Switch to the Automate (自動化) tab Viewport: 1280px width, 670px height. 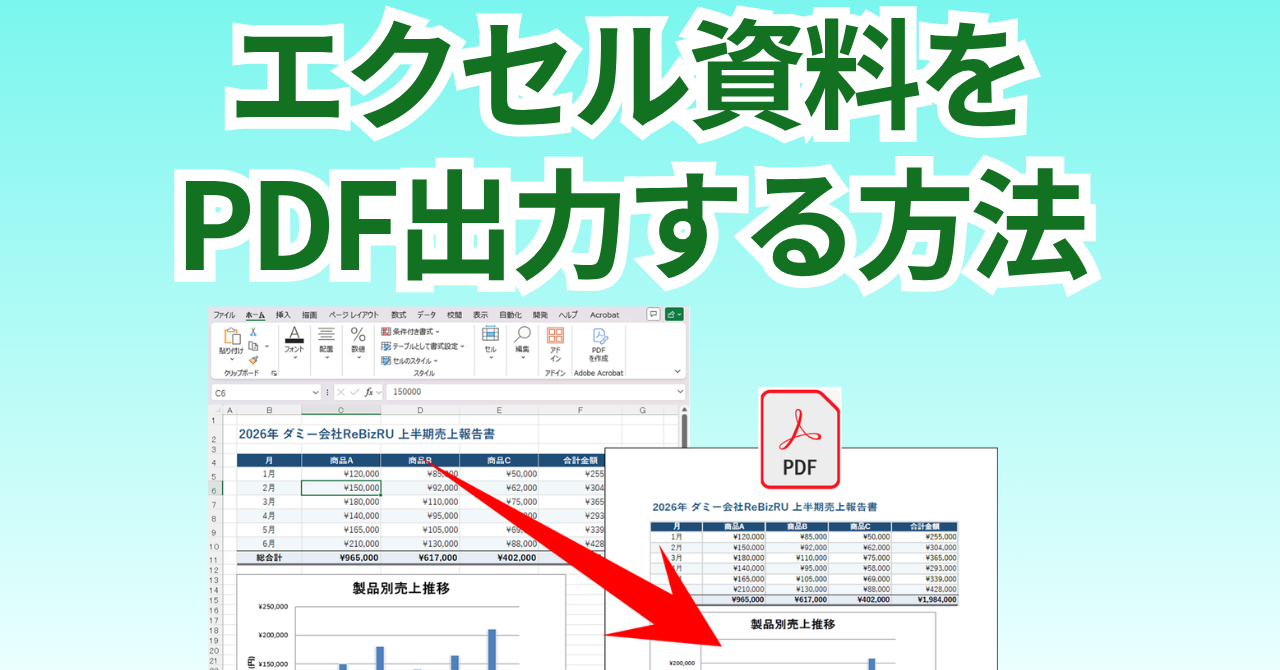(x=510, y=315)
